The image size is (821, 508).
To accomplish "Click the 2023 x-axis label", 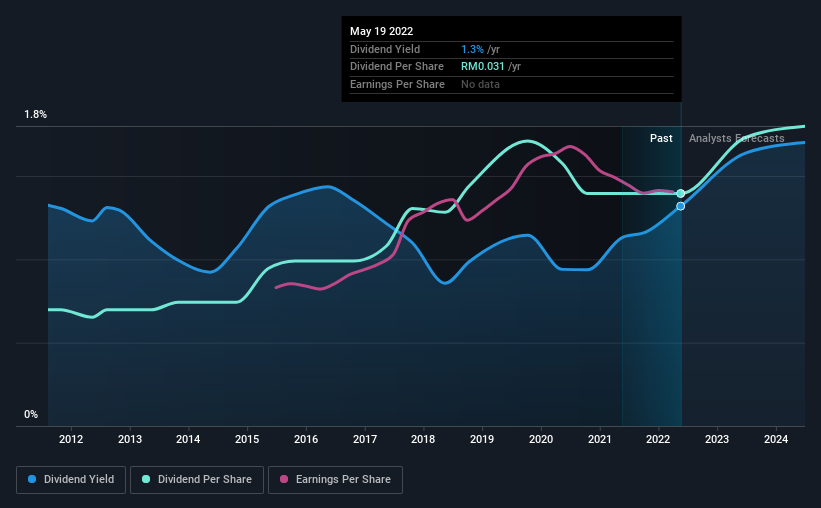I will [x=717, y=439].
